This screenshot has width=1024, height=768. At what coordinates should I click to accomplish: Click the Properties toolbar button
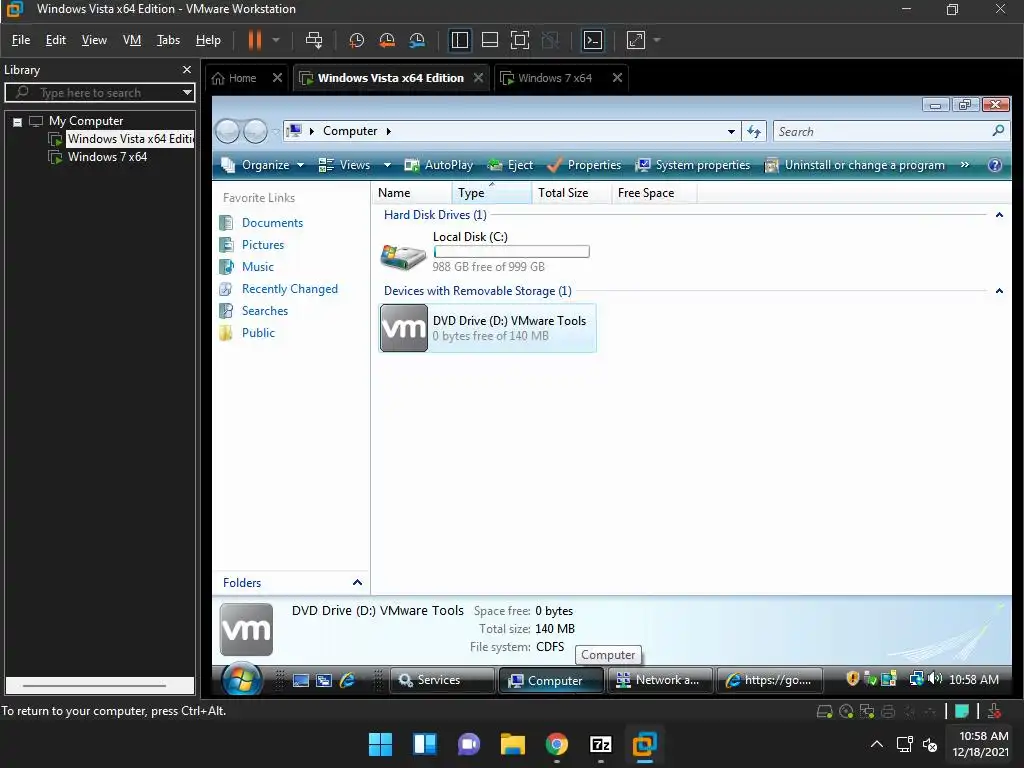tap(584, 165)
